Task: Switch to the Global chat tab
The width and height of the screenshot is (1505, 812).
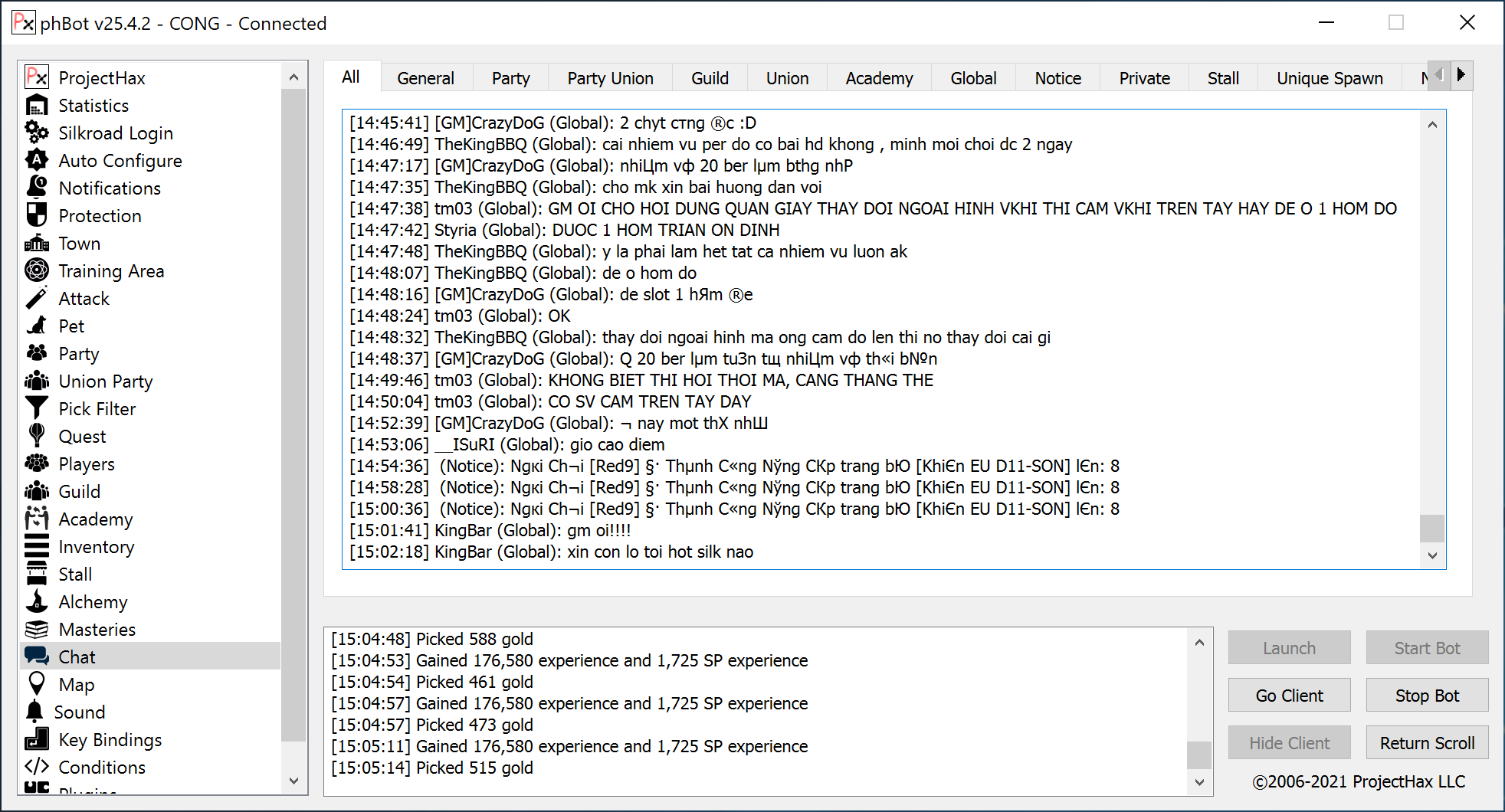Action: coord(973,78)
